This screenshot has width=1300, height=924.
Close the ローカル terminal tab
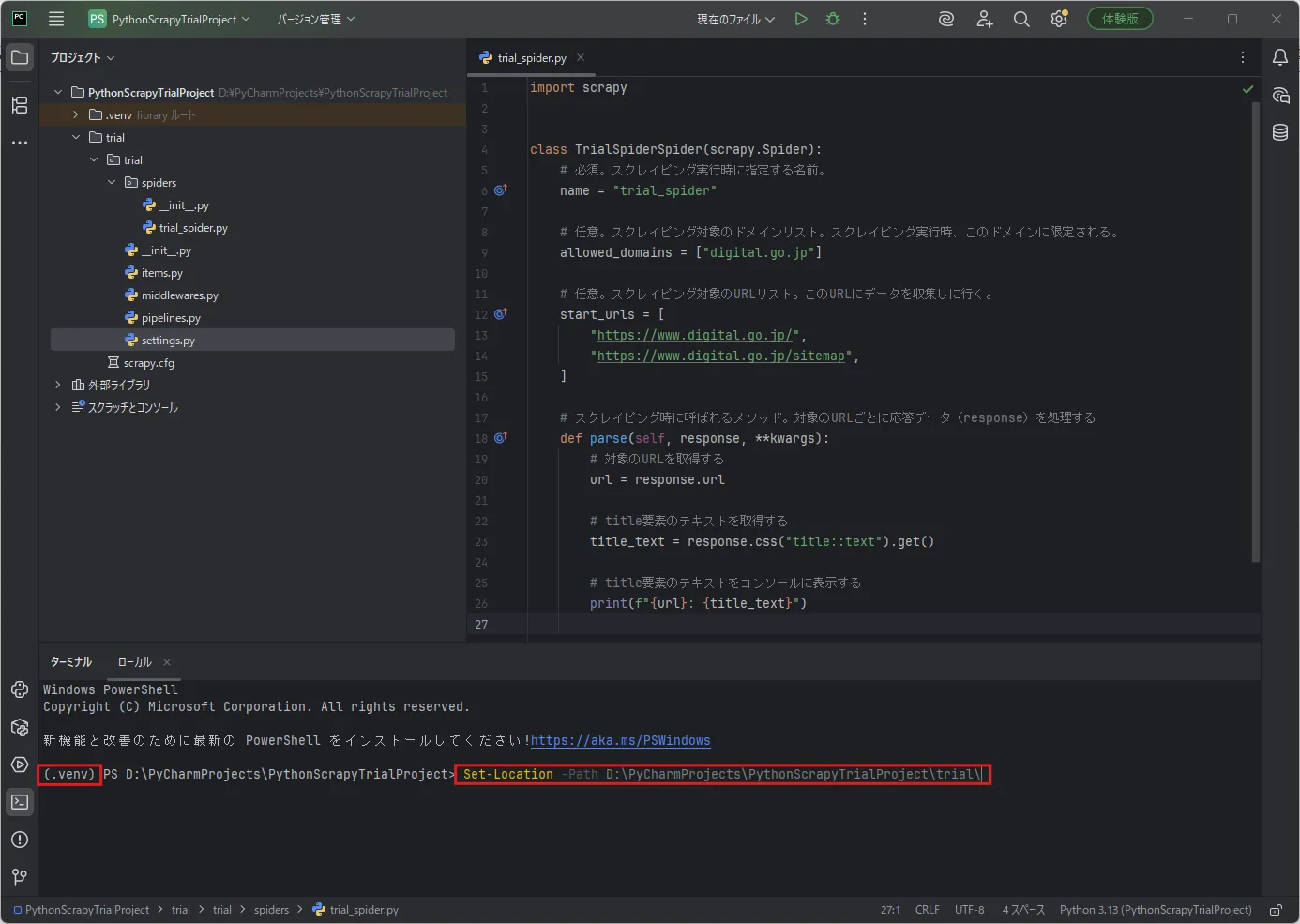point(167,662)
